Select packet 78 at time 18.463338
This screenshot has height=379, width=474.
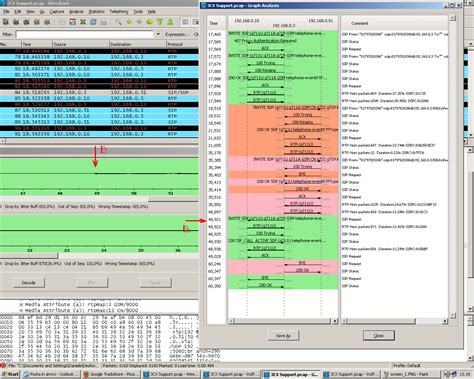[x=99, y=57]
